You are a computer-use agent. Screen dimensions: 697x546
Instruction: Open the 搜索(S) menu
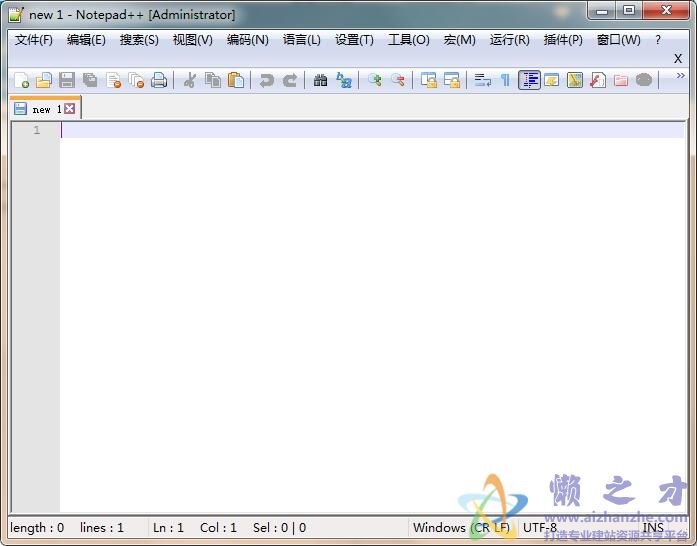(139, 40)
